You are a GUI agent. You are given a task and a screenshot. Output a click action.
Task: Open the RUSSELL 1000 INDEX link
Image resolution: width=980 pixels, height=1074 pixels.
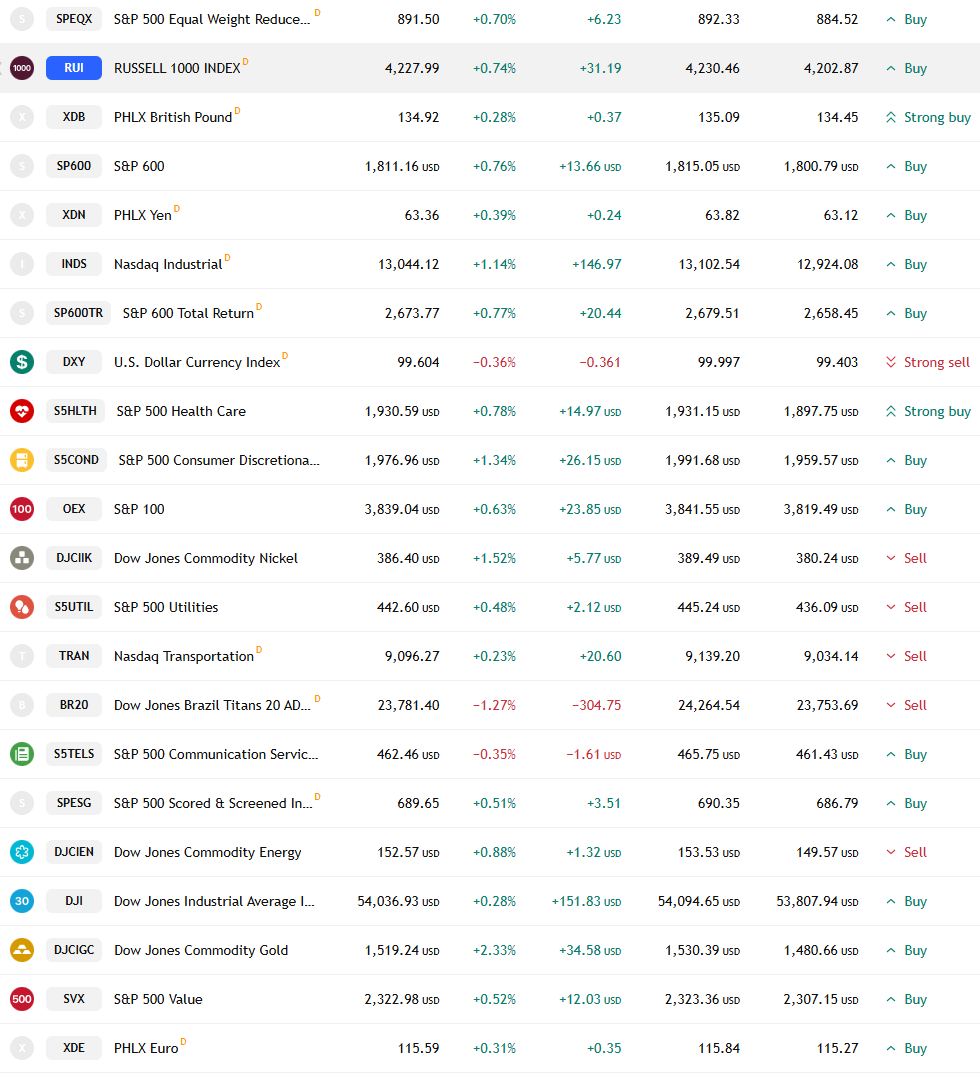point(177,68)
